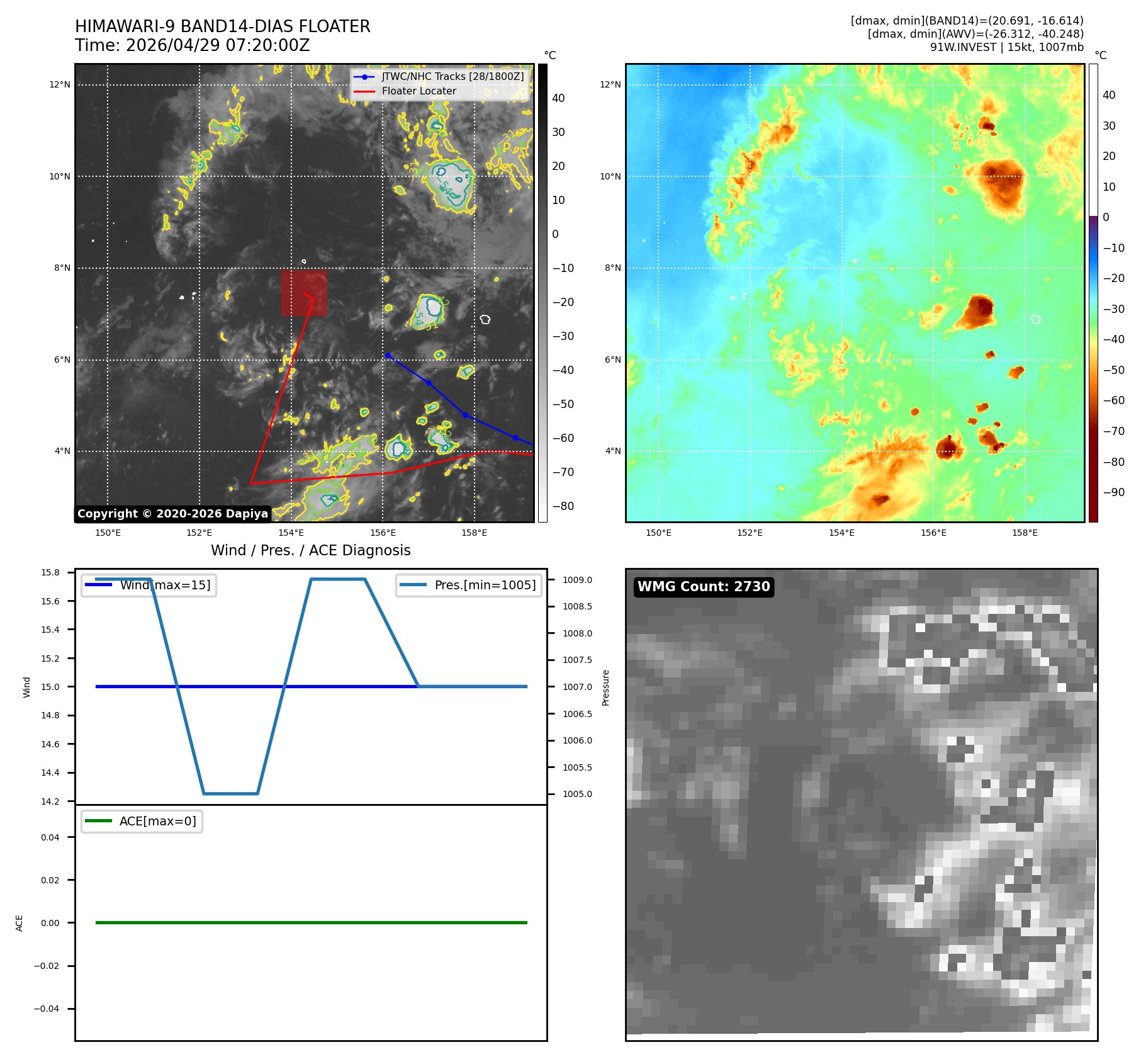Click the grayscale colorbar beside BAND14 image
Image resolution: width=1141 pixels, height=1064 pixels.
click(x=542, y=293)
